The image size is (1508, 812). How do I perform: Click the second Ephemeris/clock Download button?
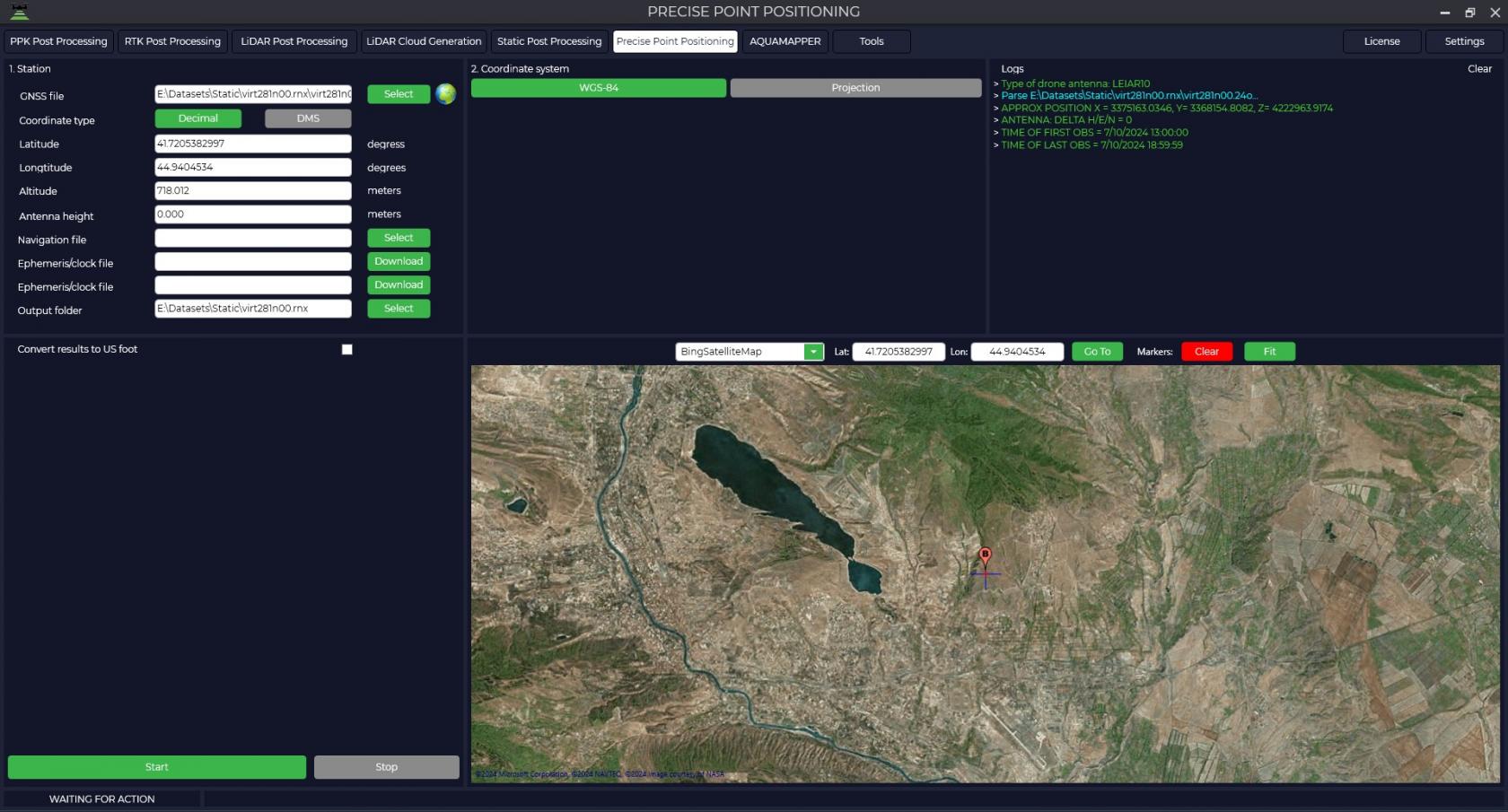[x=399, y=284]
